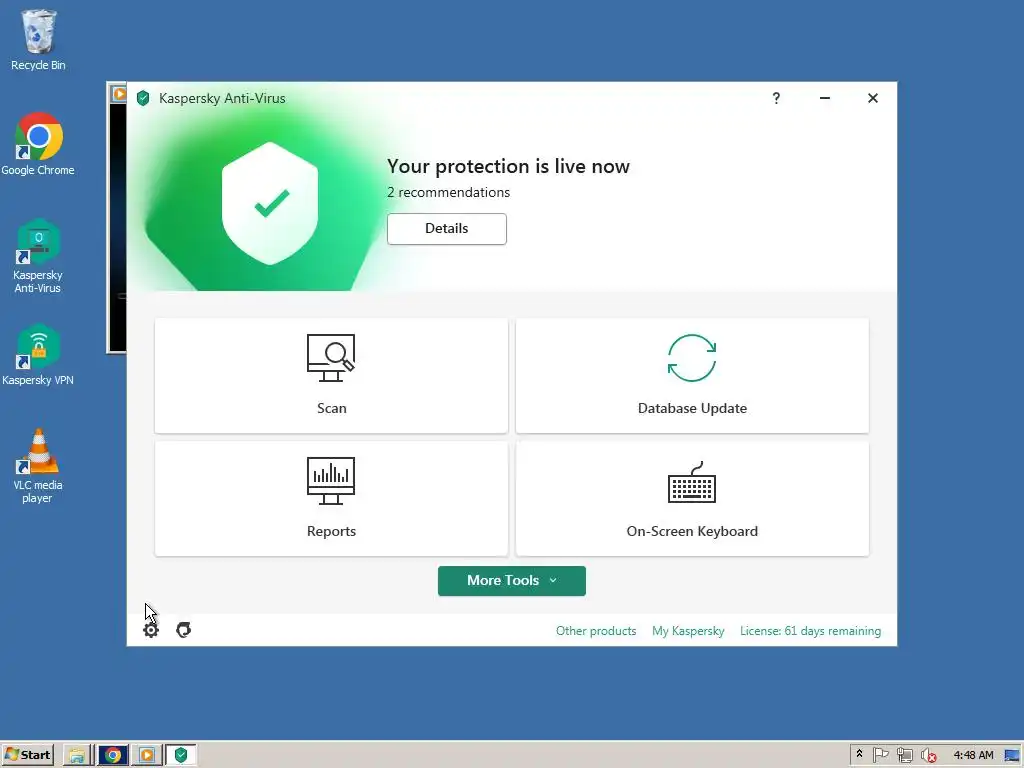Screen dimensions: 1024x768
Task: Open the Scan tile
Action: coord(331,376)
